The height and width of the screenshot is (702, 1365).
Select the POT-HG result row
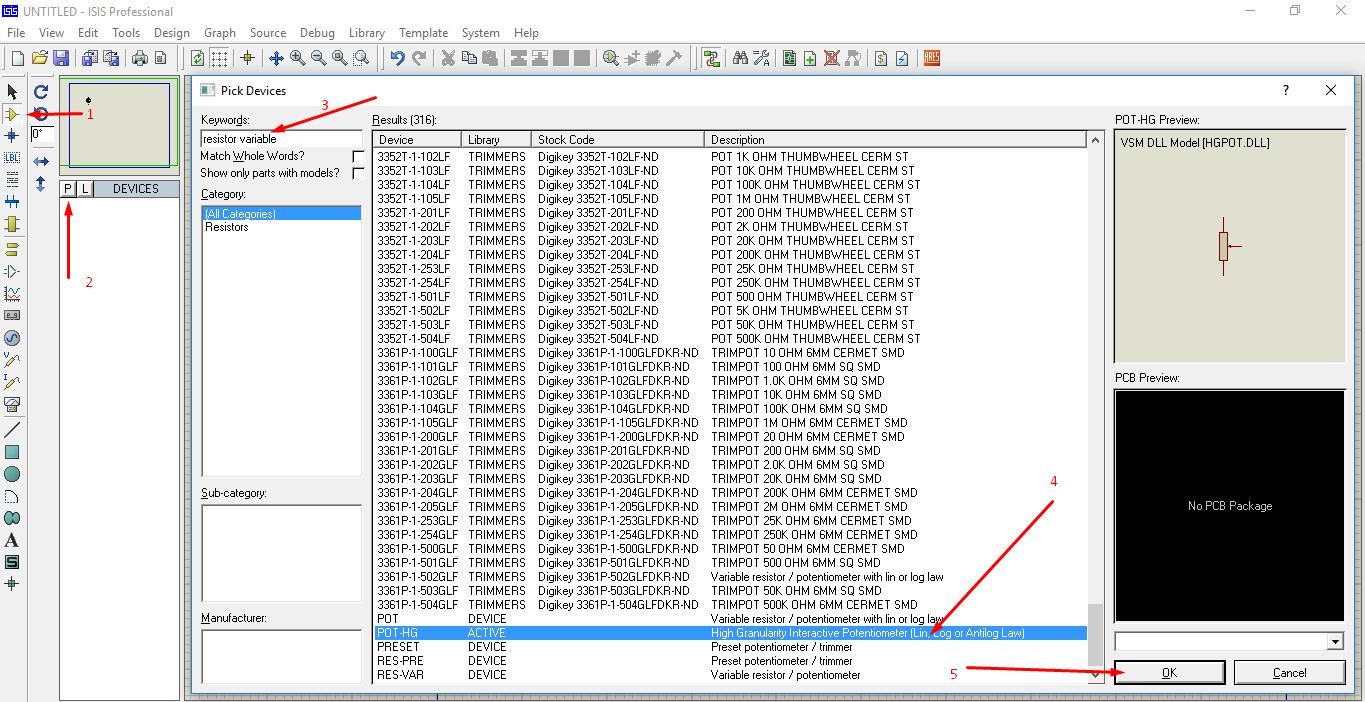pos(730,633)
